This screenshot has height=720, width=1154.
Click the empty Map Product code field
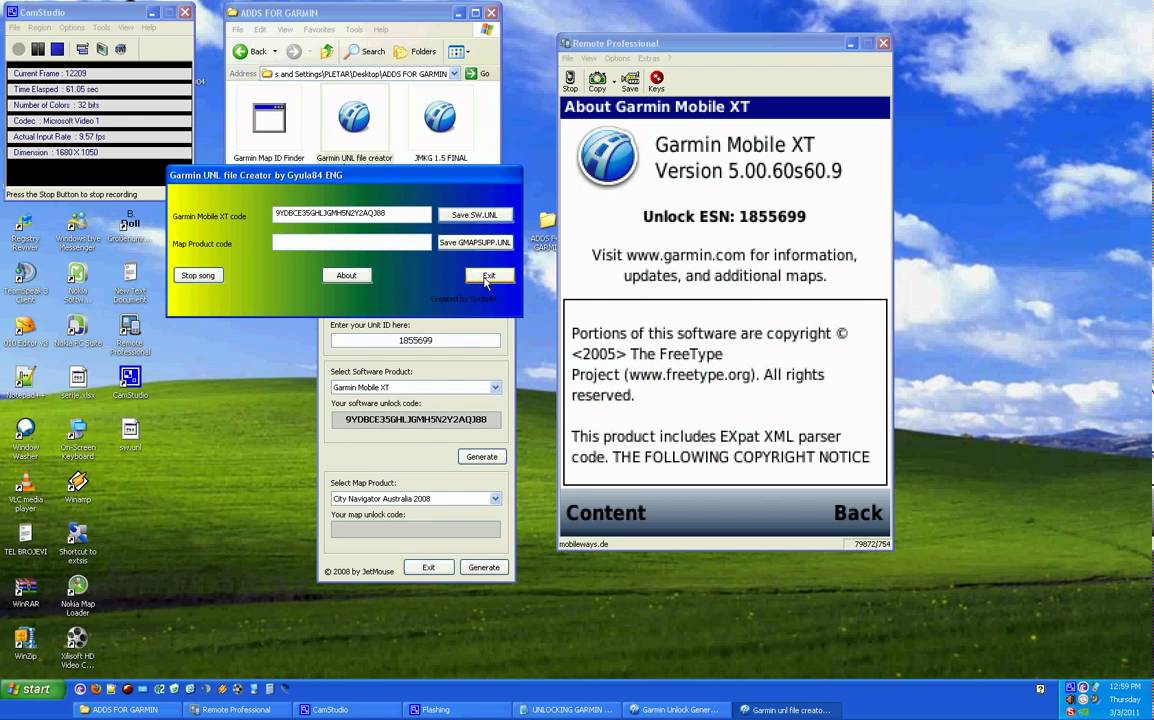[x=352, y=242]
